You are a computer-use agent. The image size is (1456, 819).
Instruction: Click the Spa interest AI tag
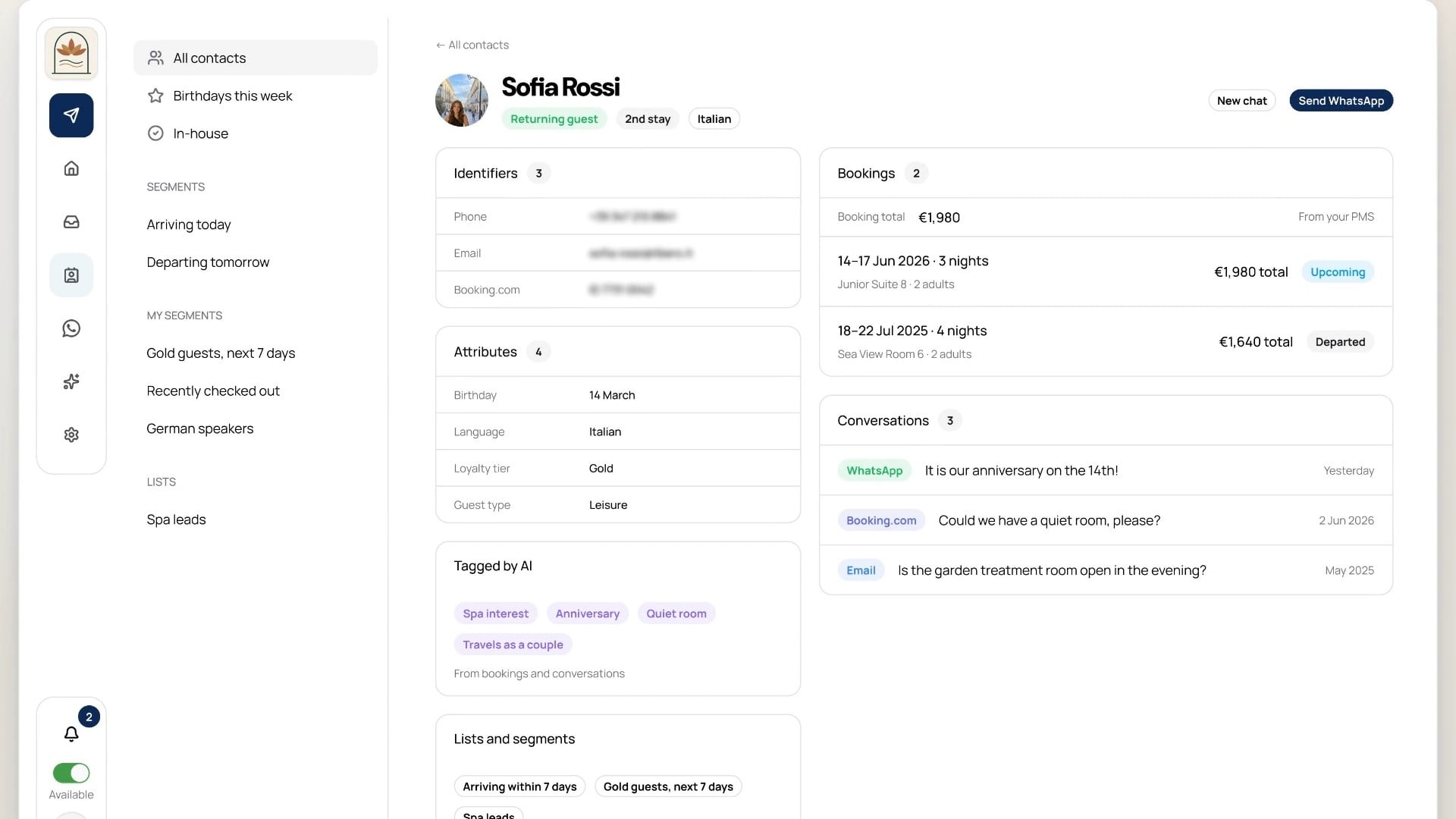click(495, 613)
